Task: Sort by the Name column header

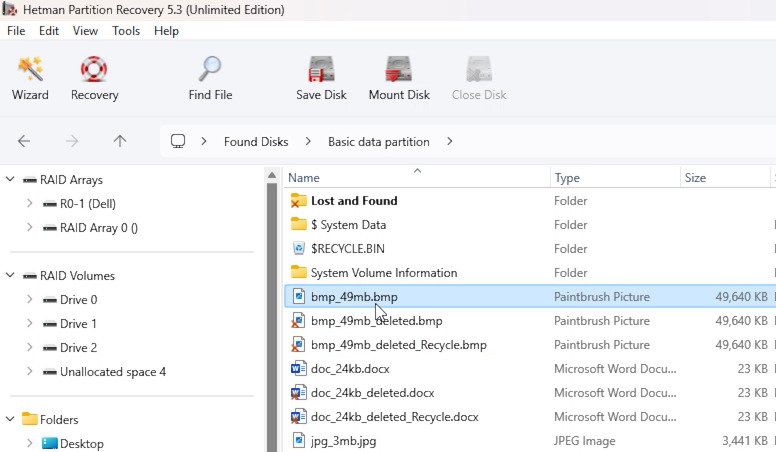Action: coord(417,178)
